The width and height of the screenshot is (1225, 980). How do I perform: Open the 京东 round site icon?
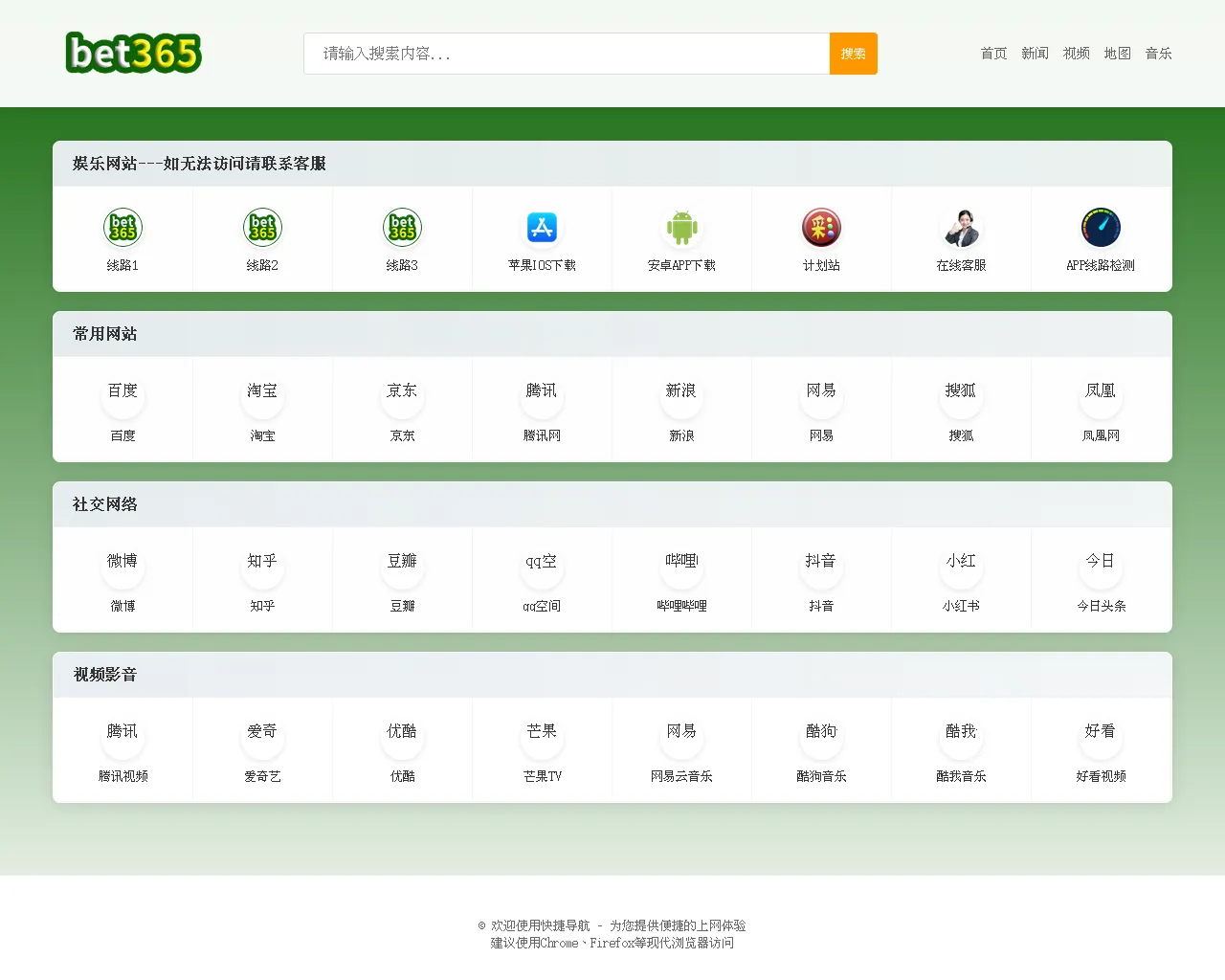pos(402,396)
